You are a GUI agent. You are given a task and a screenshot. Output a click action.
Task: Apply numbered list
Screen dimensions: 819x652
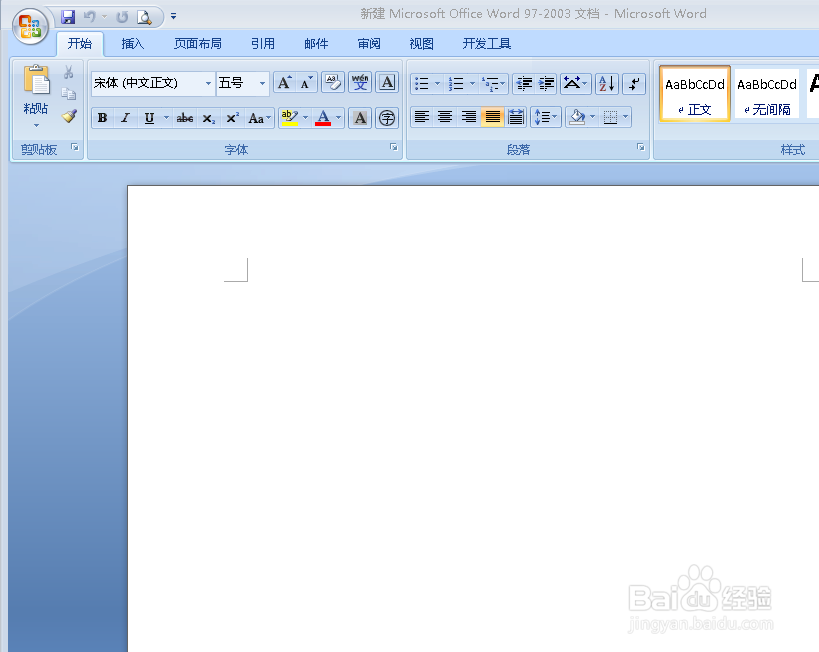pos(457,84)
